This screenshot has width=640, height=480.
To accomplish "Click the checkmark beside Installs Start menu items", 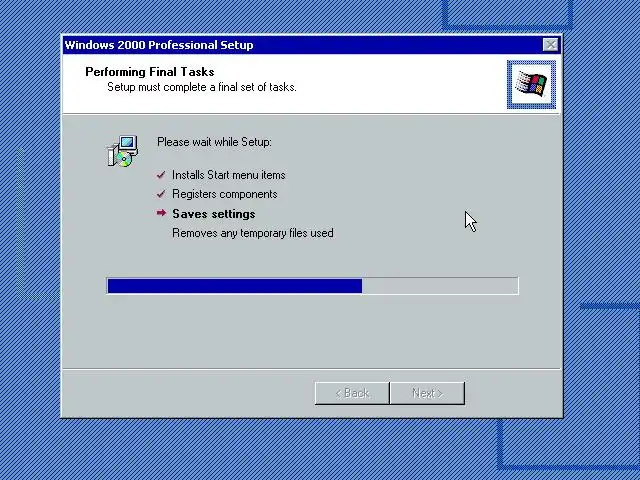I will 161,175.
